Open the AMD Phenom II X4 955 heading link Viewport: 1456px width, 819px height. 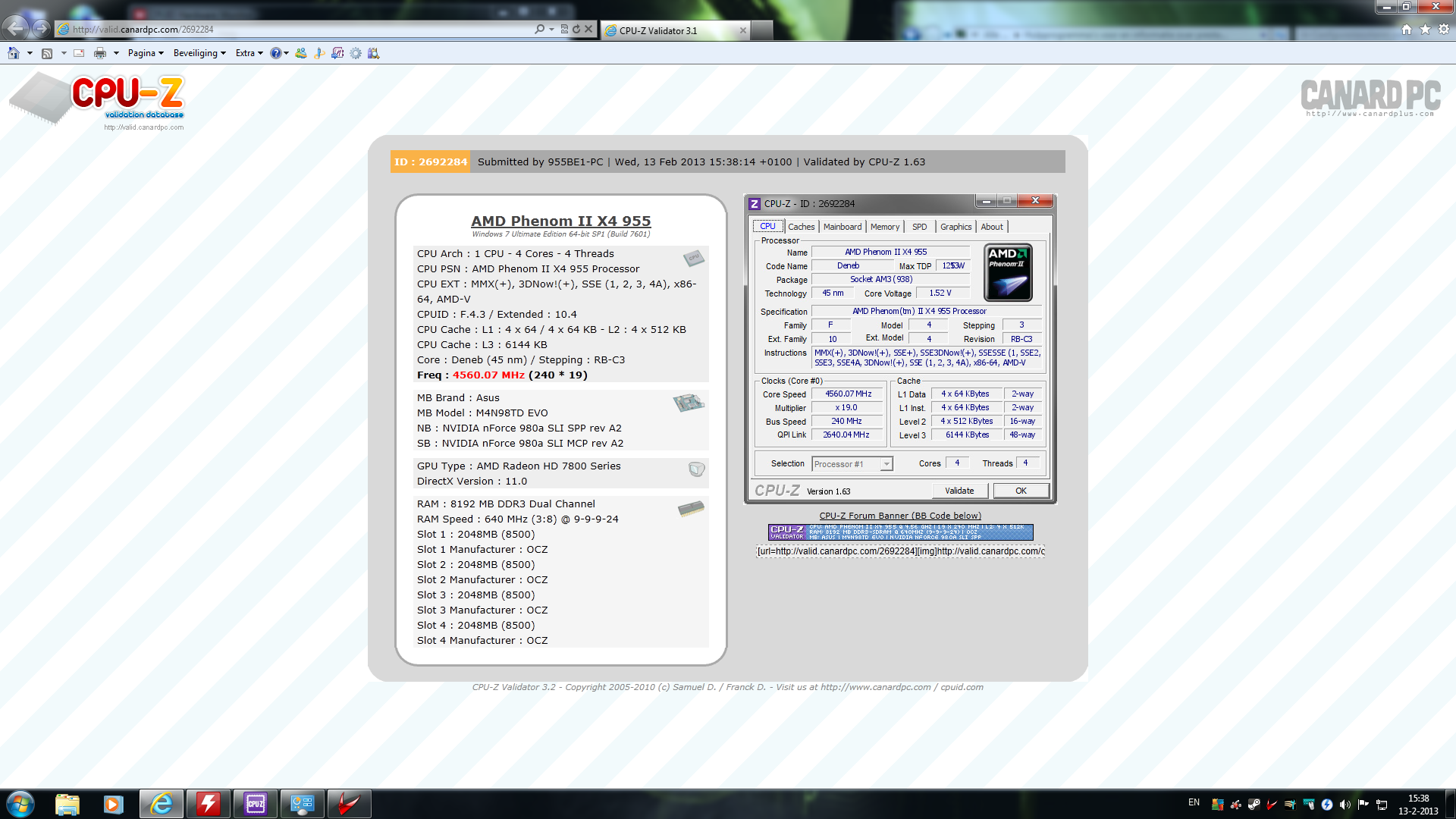click(x=560, y=221)
